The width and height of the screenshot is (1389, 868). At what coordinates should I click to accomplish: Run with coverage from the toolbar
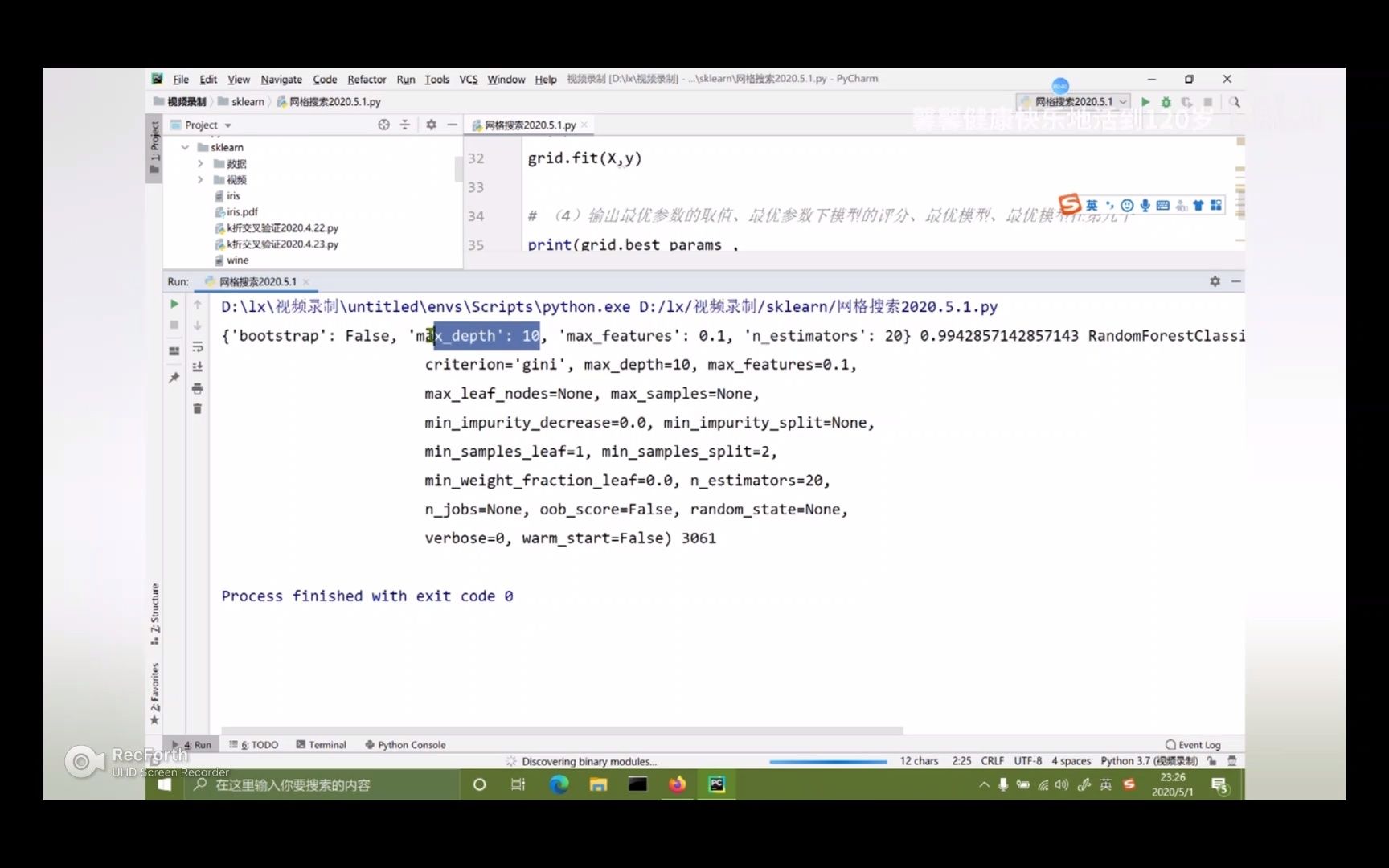1186,102
